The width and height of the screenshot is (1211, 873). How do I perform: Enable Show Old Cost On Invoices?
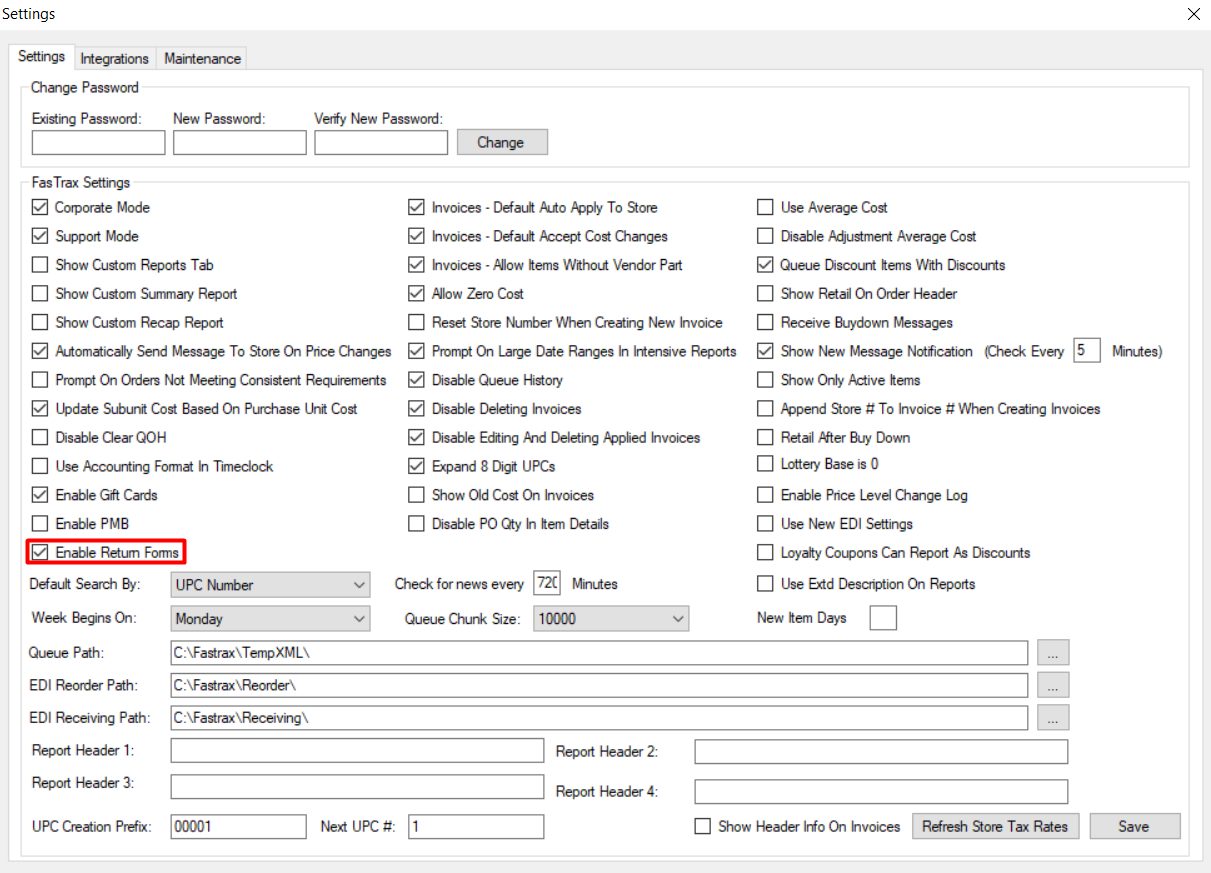tap(417, 495)
